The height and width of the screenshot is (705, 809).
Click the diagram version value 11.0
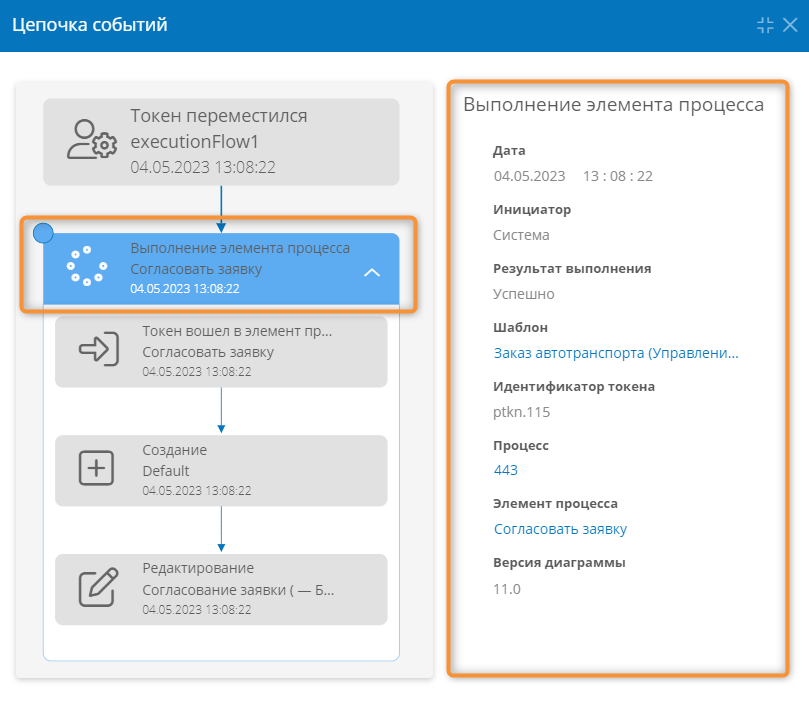[x=507, y=589]
